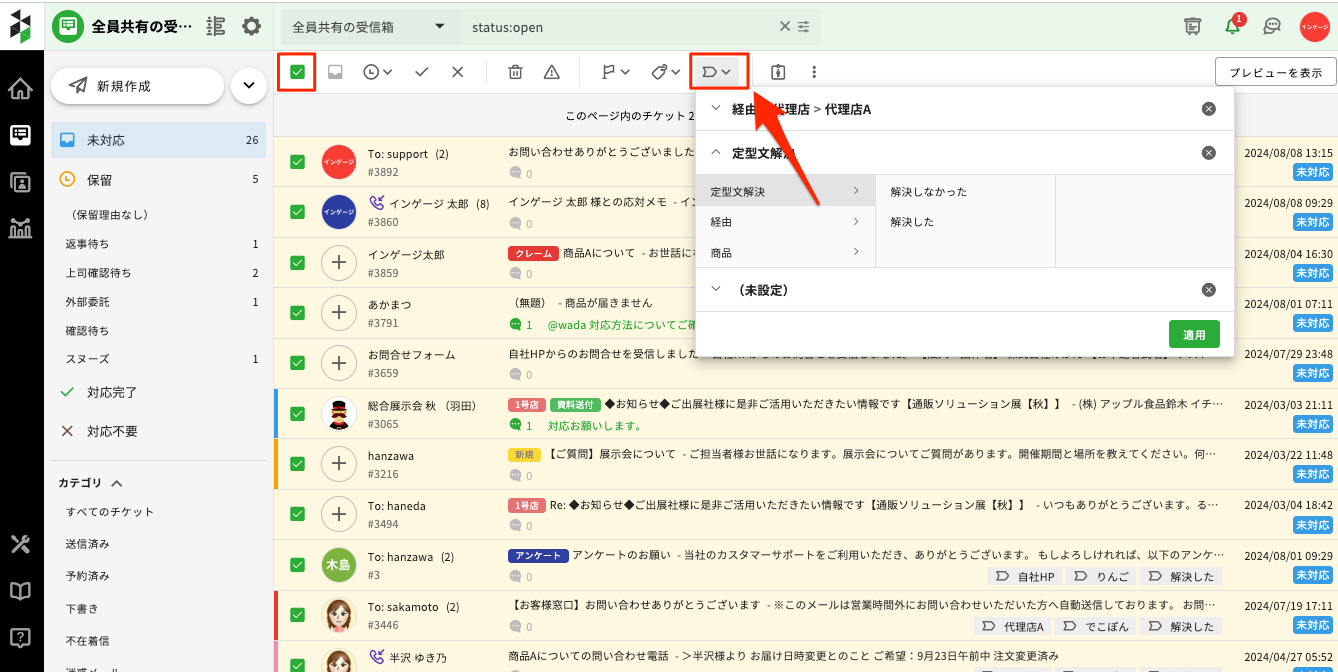
Task: Open the snooze clock dropdown in toolbar
Action: tap(377, 72)
